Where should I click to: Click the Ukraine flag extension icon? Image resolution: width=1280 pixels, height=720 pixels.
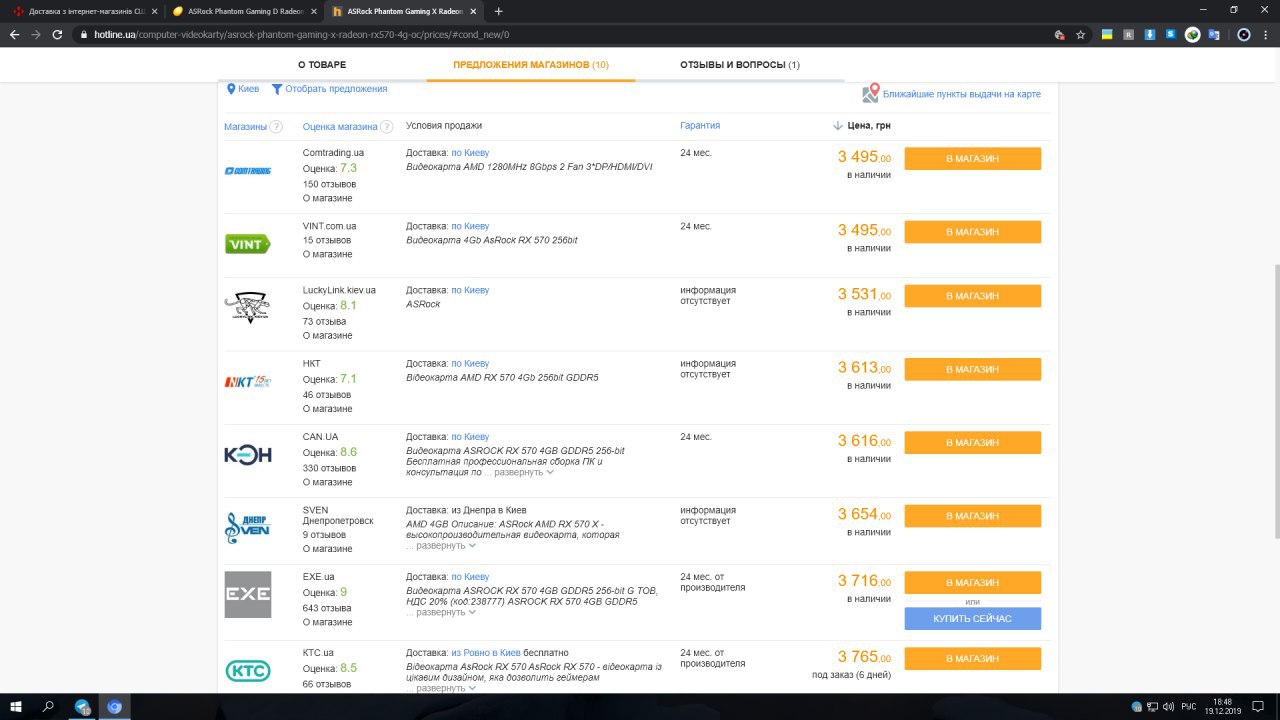pyautogui.click(x=1108, y=34)
